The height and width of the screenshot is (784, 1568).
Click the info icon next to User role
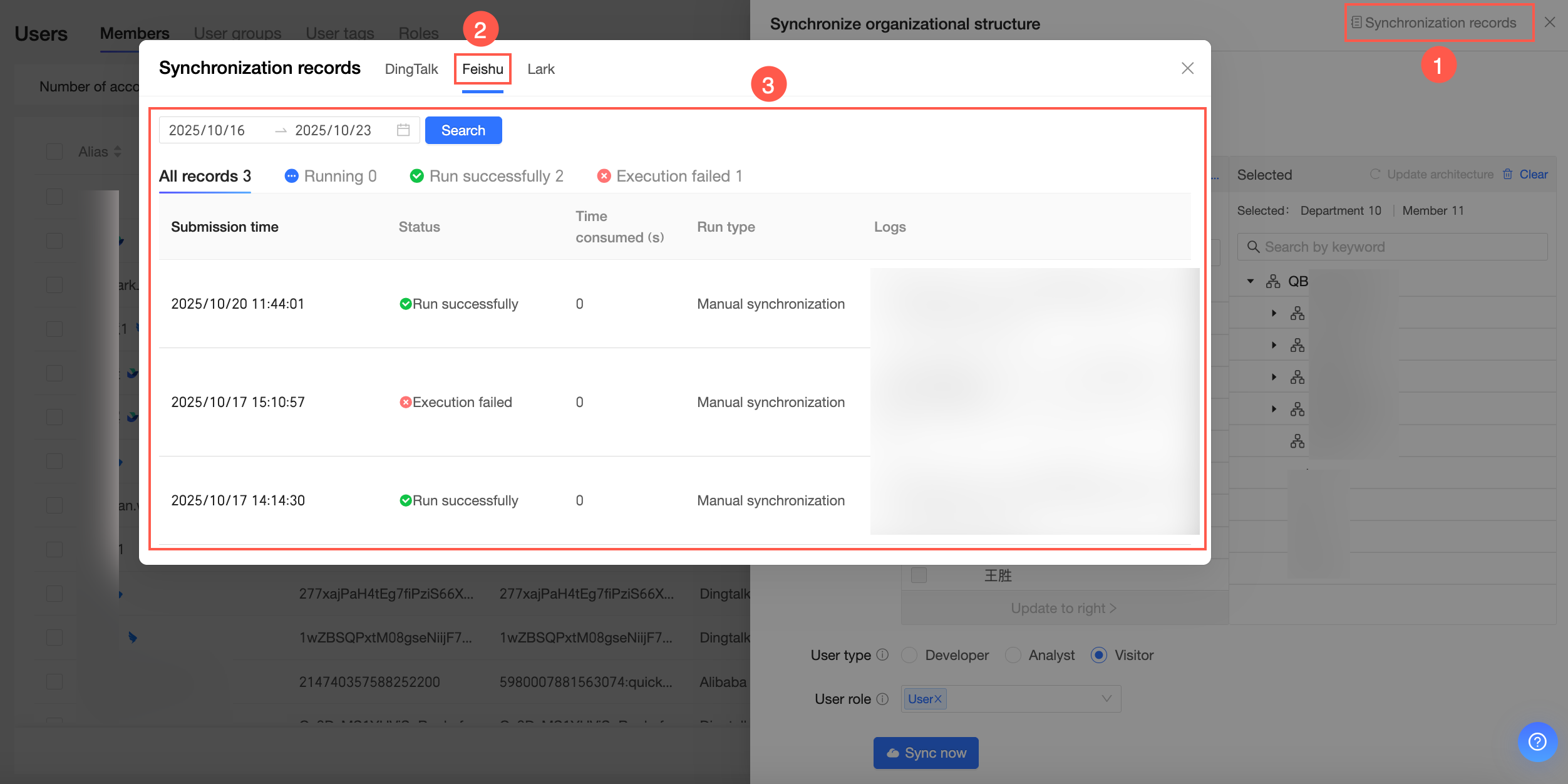[x=882, y=699]
